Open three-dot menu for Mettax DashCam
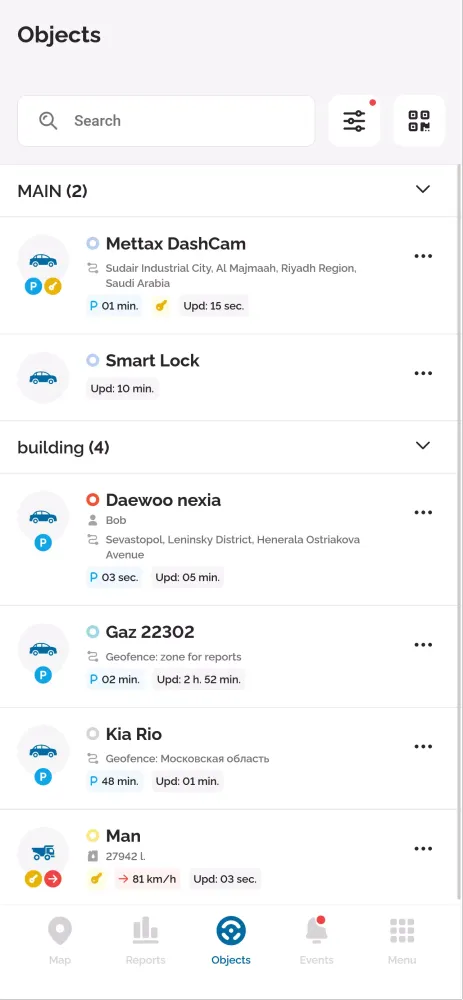The height and width of the screenshot is (1000, 463). coord(423,256)
